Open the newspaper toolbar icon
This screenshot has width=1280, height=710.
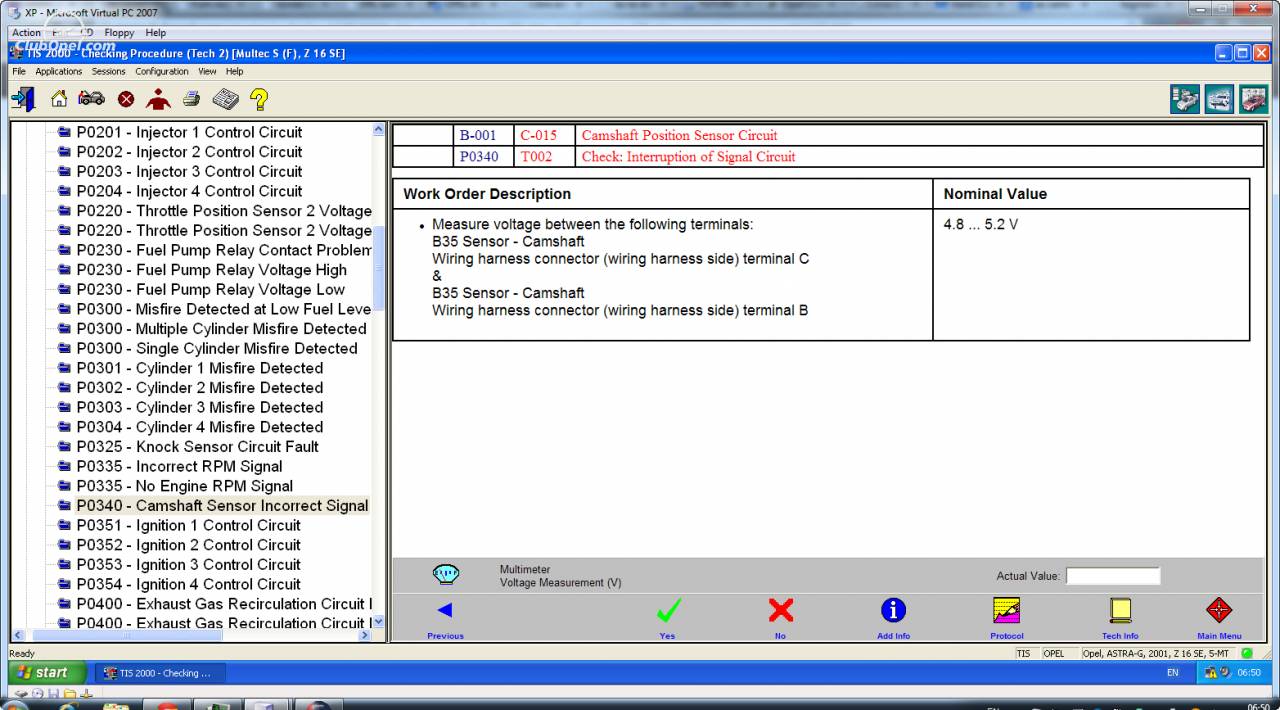(x=225, y=99)
